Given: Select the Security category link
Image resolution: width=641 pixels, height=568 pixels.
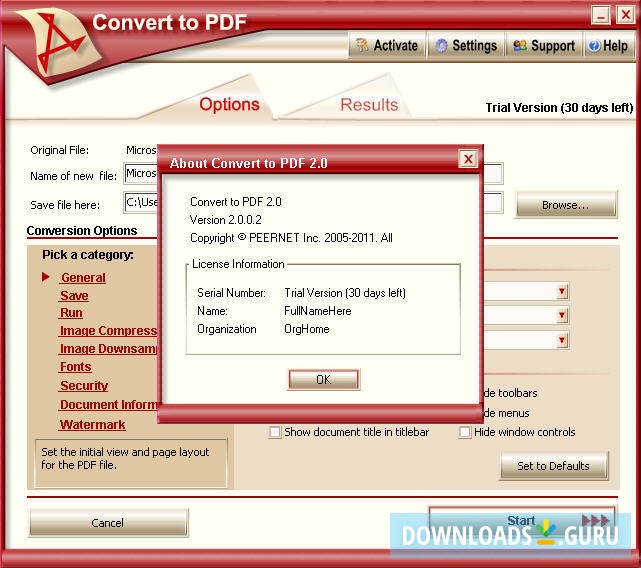Looking at the screenshot, I should (x=84, y=386).
